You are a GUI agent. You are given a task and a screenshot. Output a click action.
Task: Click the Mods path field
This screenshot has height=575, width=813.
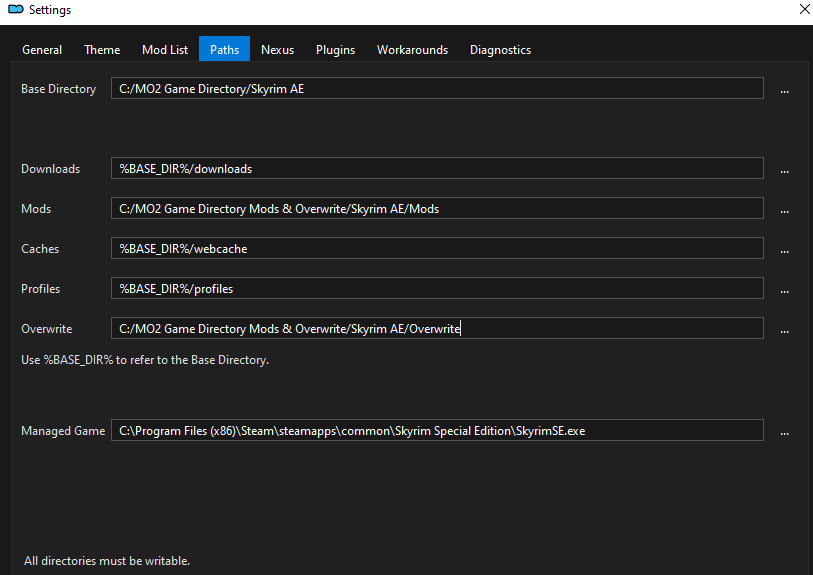click(437, 208)
